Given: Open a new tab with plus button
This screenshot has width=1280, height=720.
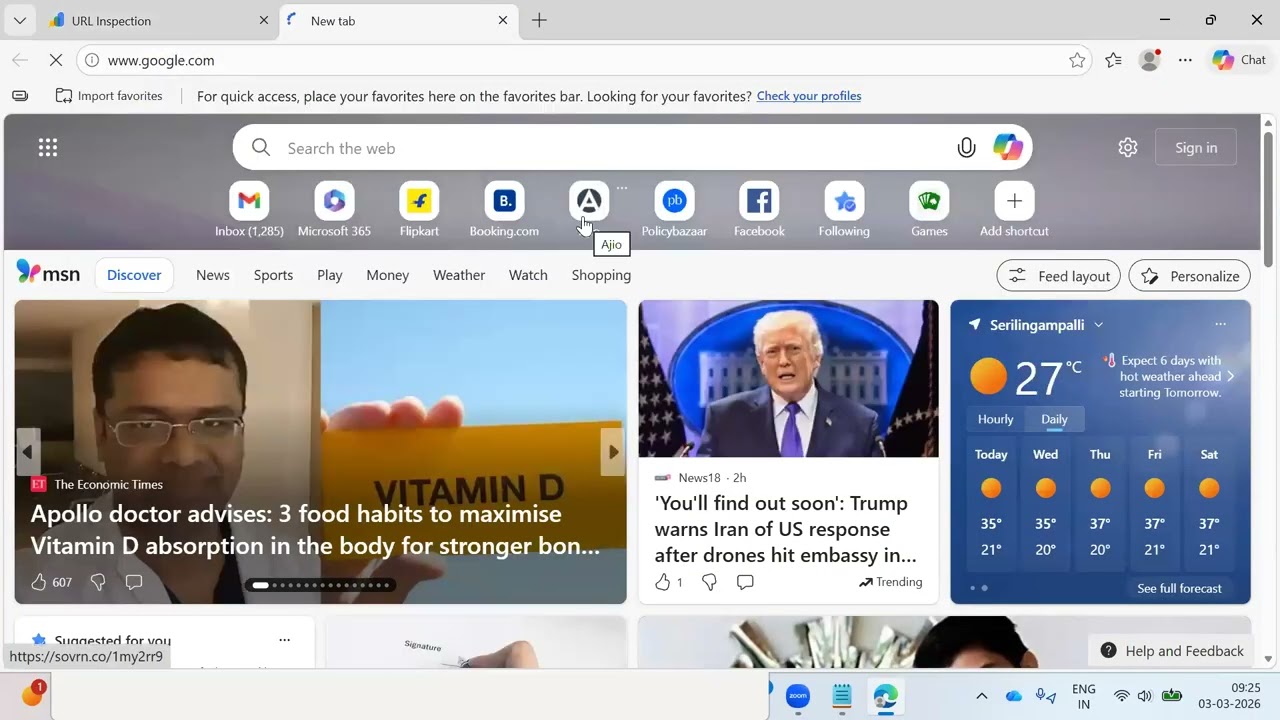Looking at the screenshot, I should (539, 20).
